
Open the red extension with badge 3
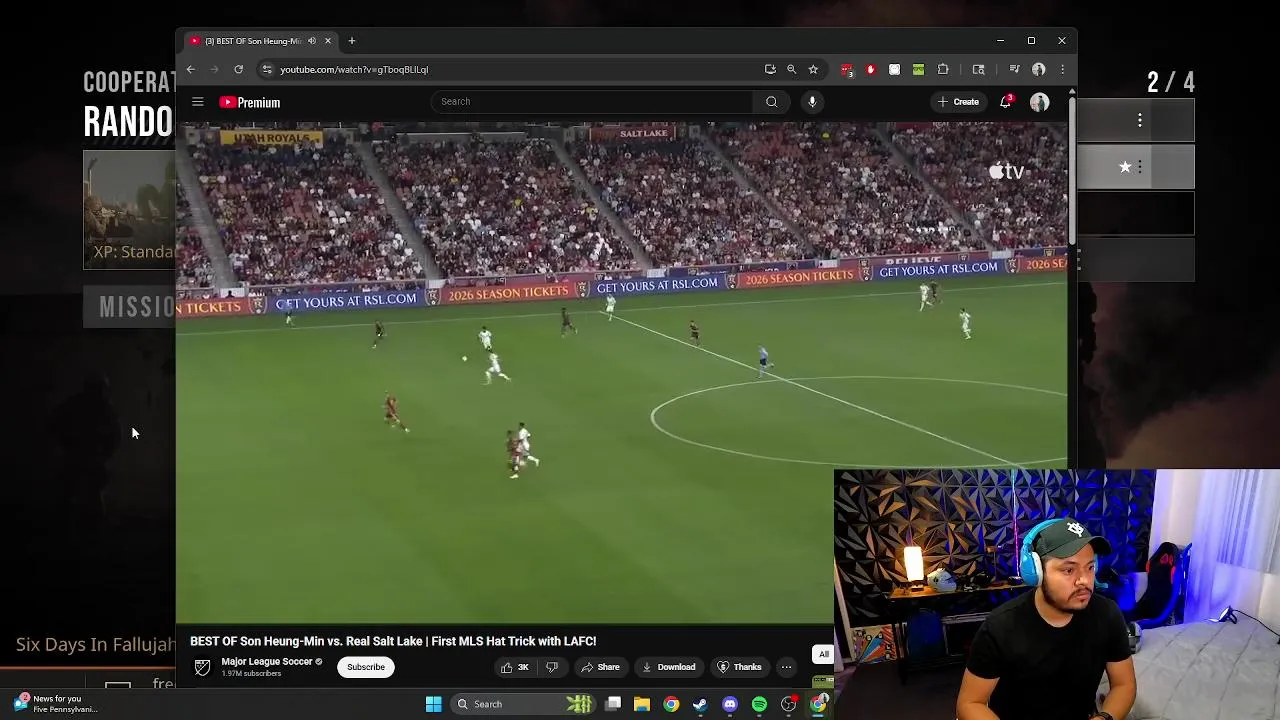point(847,69)
